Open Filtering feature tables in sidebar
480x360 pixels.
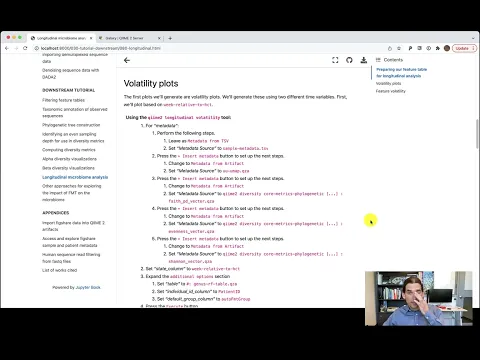click(x=63, y=100)
